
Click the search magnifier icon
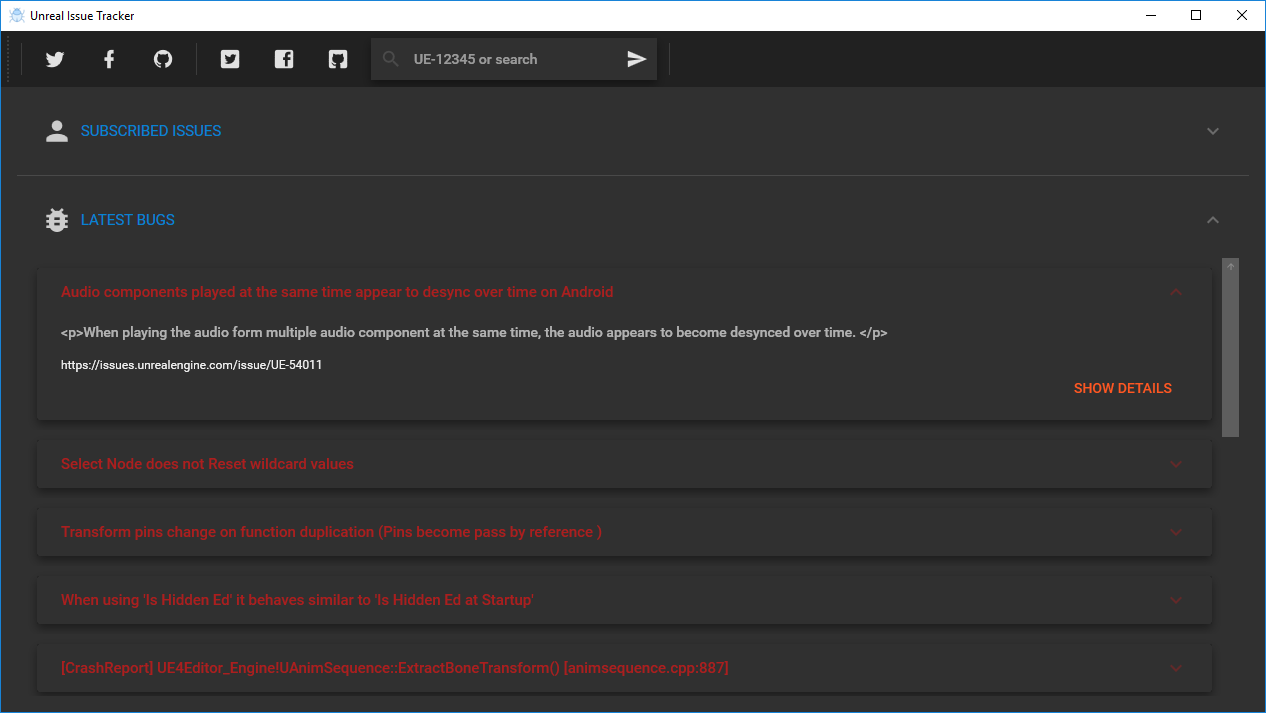(390, 59)
